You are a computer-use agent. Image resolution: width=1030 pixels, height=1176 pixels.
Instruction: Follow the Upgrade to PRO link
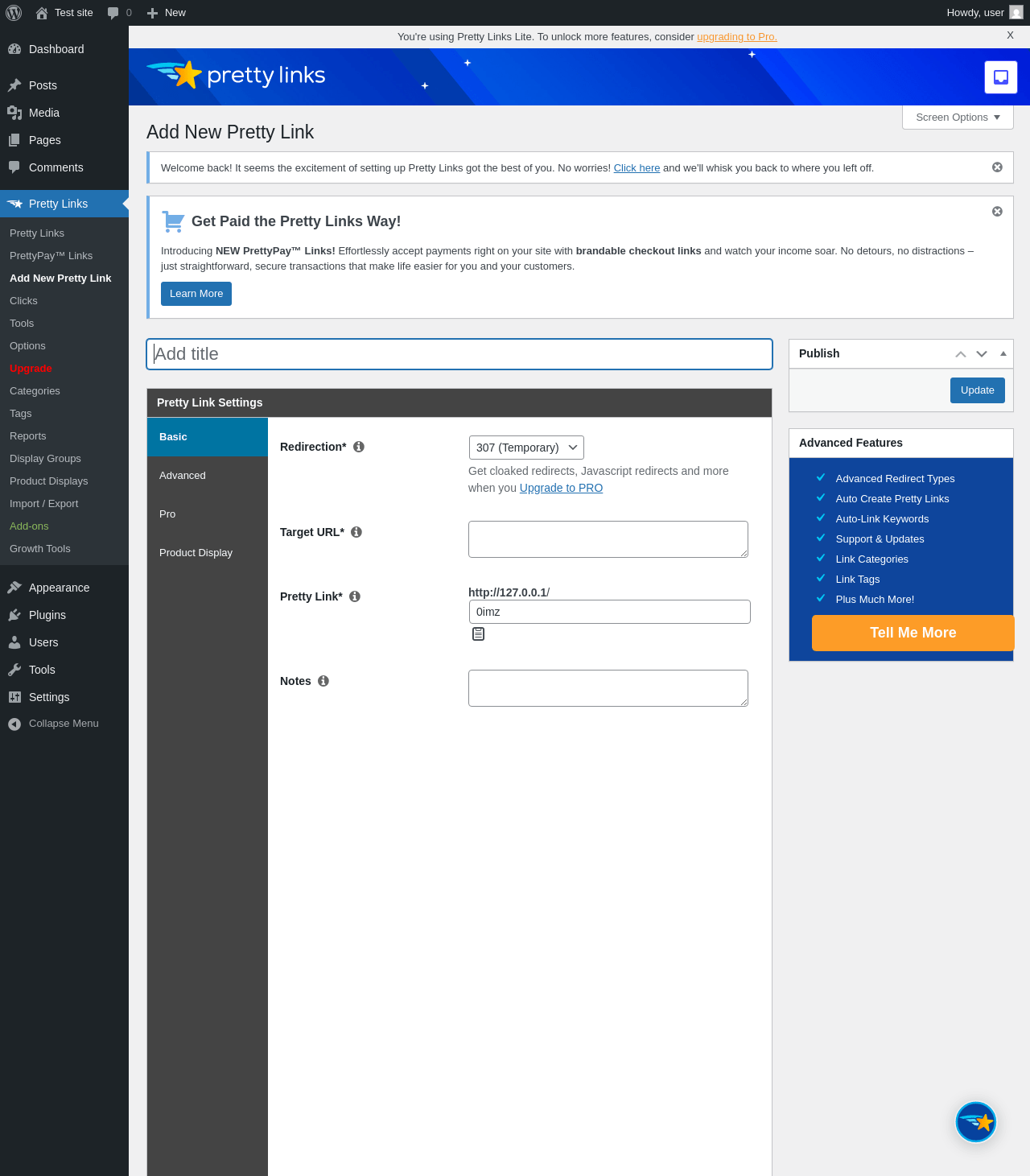tap(561, 488)
